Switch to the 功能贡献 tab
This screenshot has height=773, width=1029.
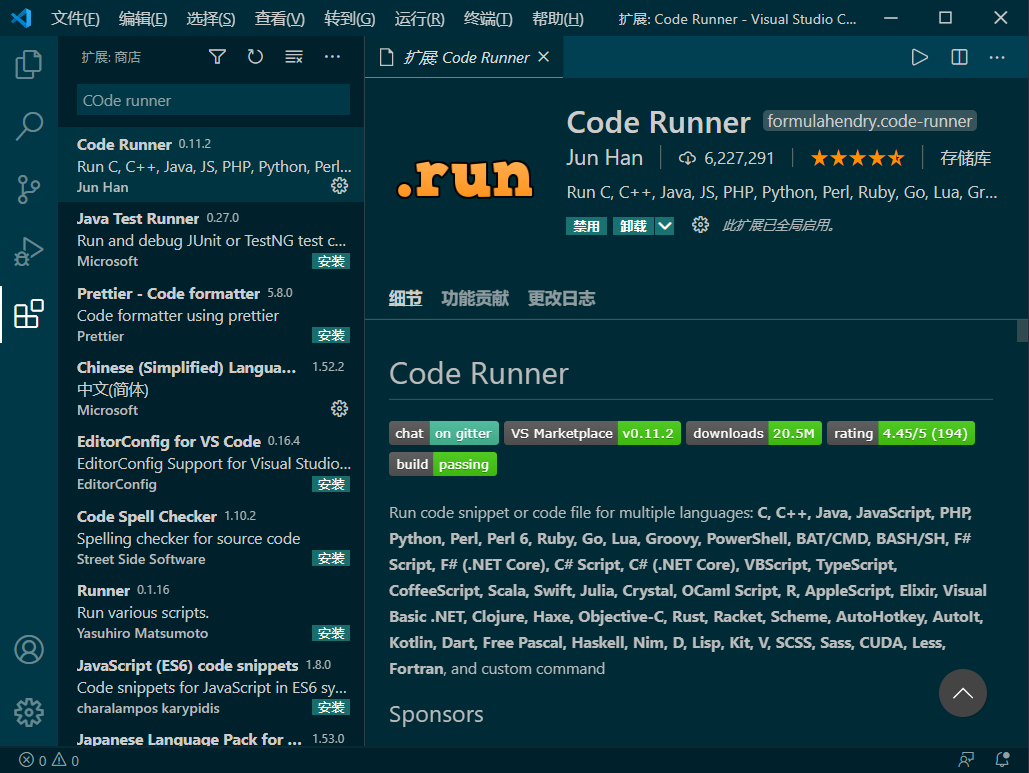coord(475,299)
